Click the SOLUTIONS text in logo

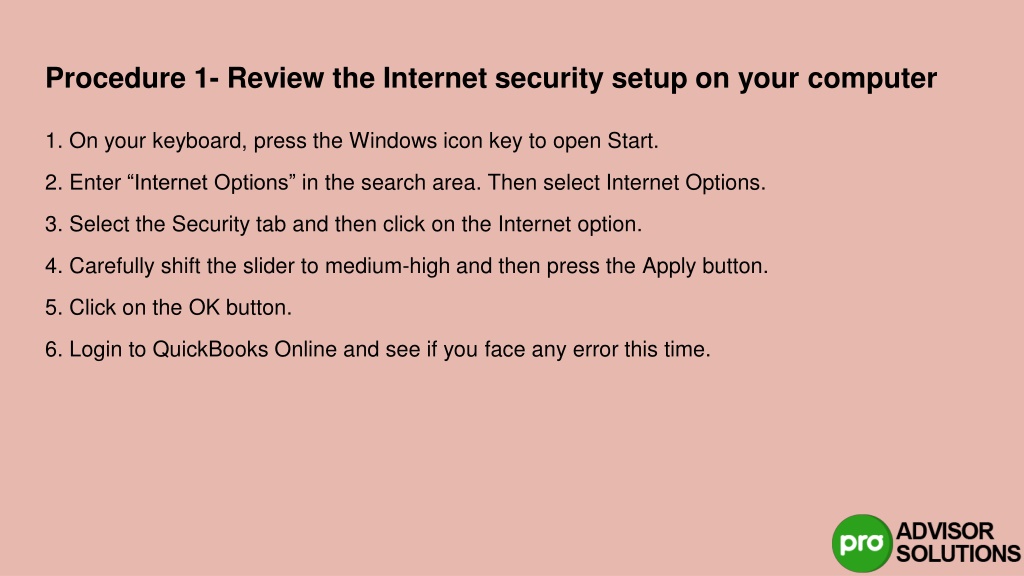pos(958,554)
